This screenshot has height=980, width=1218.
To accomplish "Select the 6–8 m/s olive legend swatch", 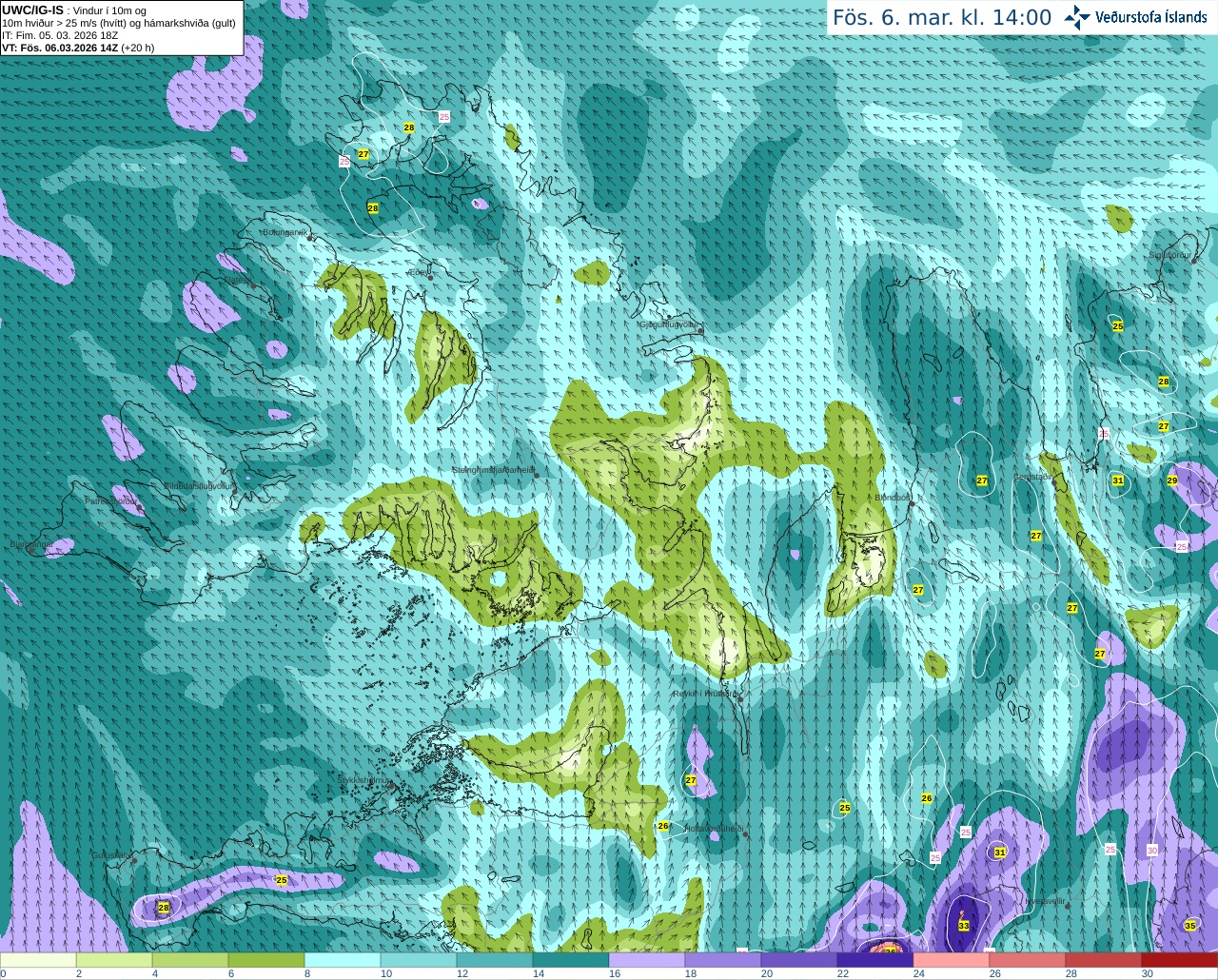I will pos(266,960).
